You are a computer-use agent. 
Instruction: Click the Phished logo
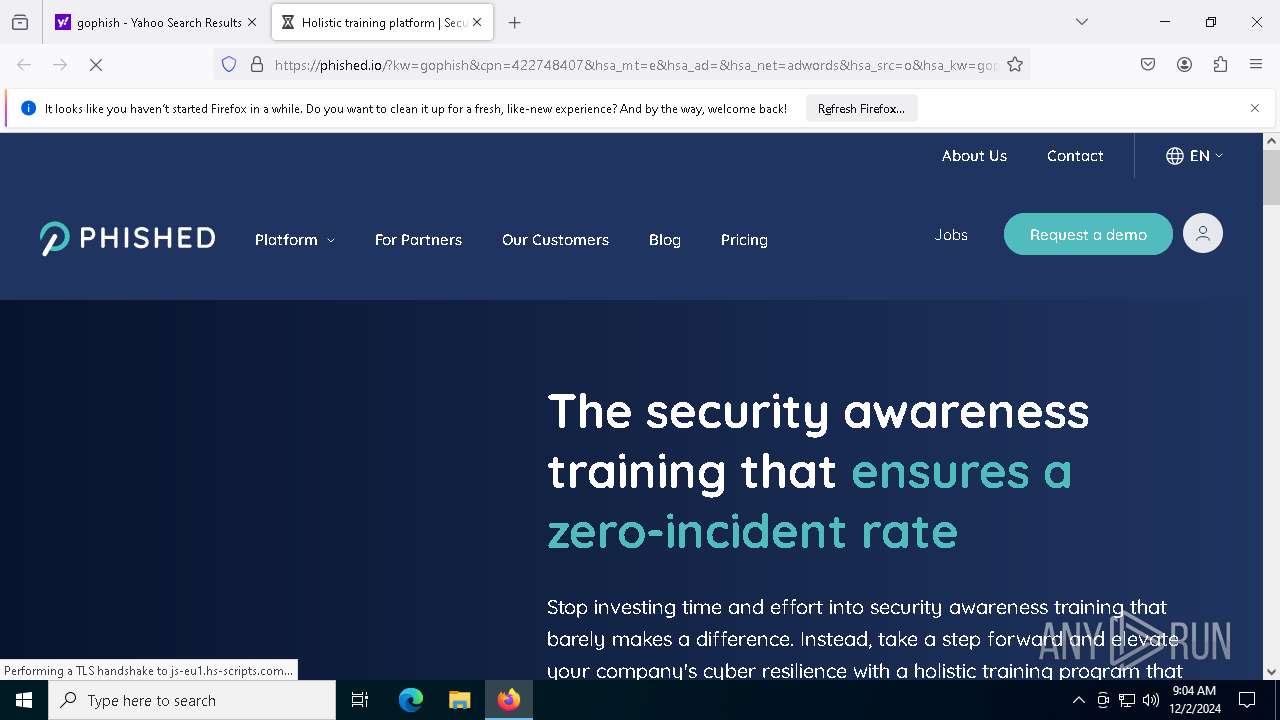coord(127,238)
